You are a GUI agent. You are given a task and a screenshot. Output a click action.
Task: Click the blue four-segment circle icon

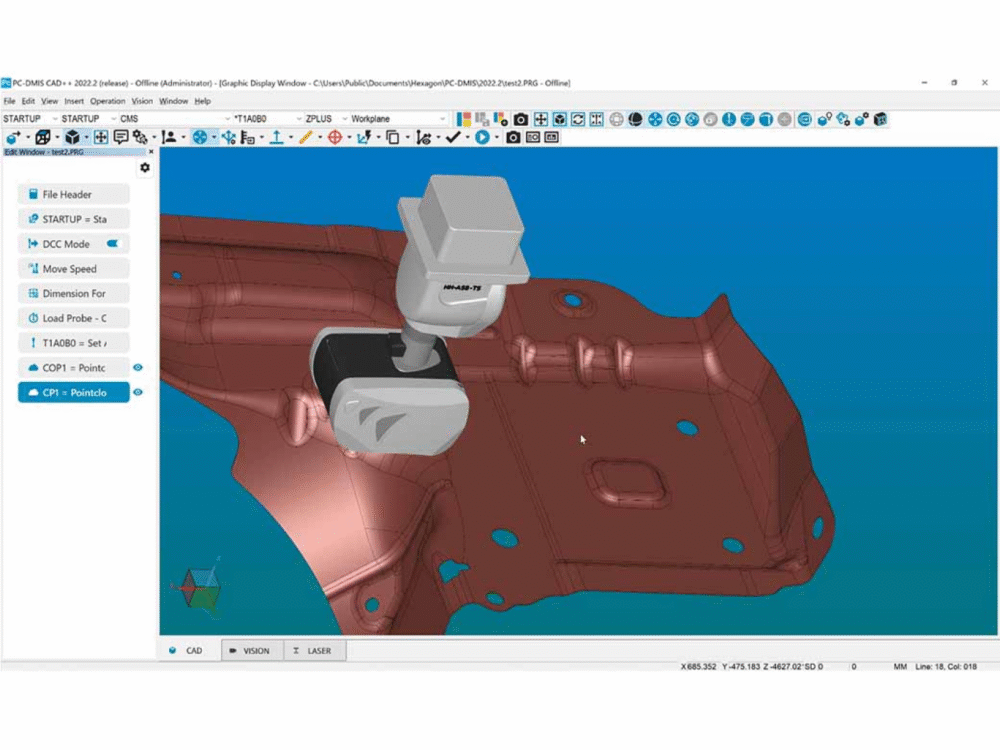click(200, 137)
